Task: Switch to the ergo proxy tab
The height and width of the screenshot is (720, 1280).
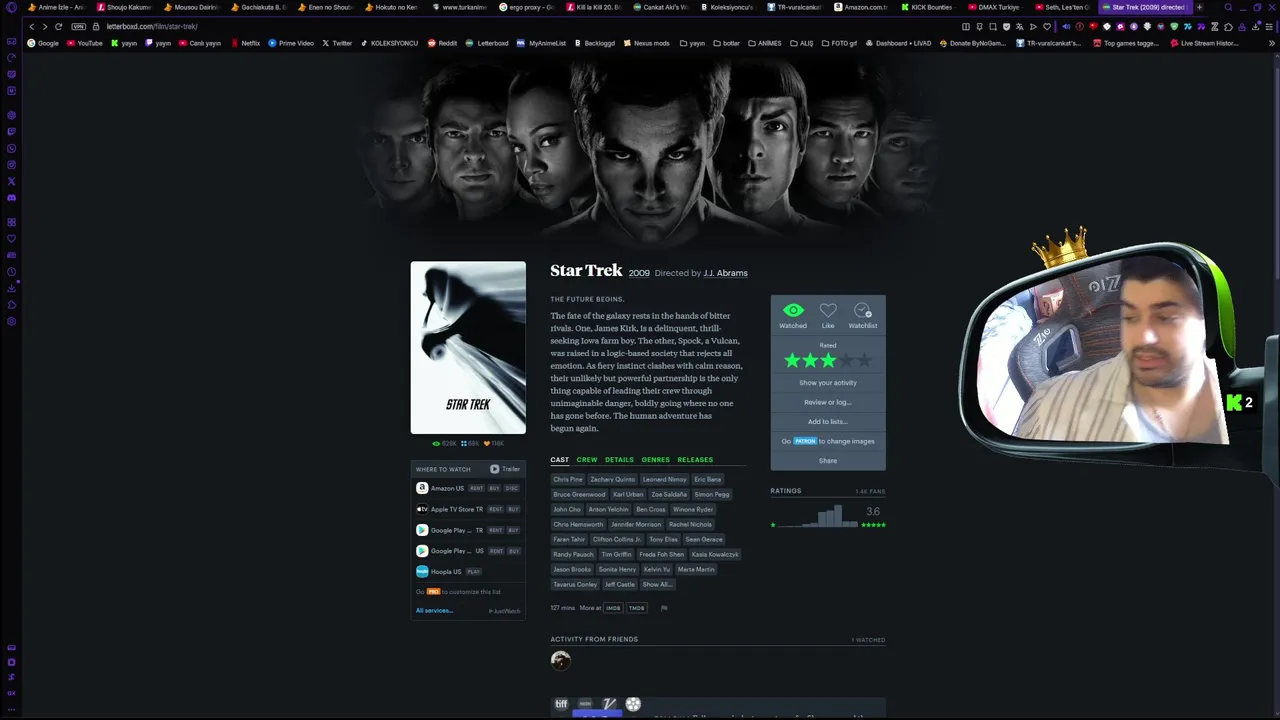Action: tap(526, 7)
